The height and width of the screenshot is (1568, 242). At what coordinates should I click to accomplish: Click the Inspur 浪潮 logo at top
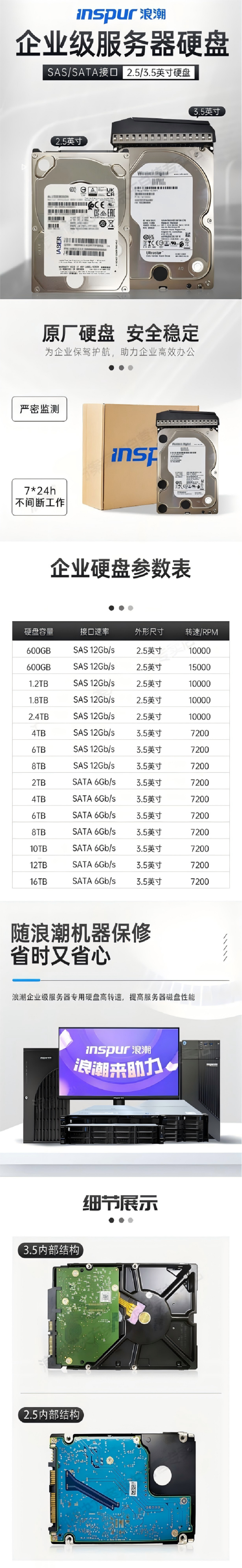point(121,14)
